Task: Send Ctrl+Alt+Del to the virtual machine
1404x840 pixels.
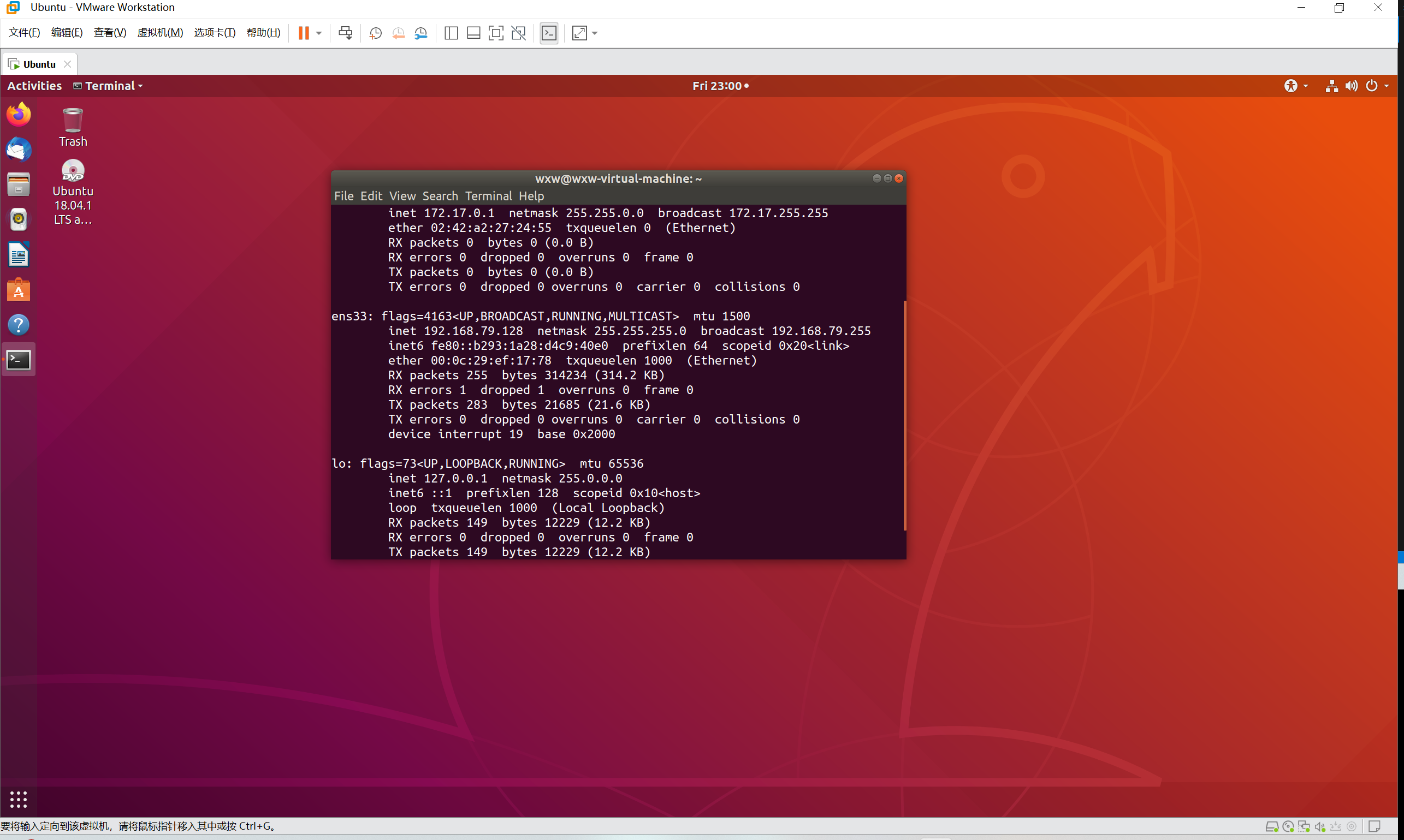Action: coord(345,33)
